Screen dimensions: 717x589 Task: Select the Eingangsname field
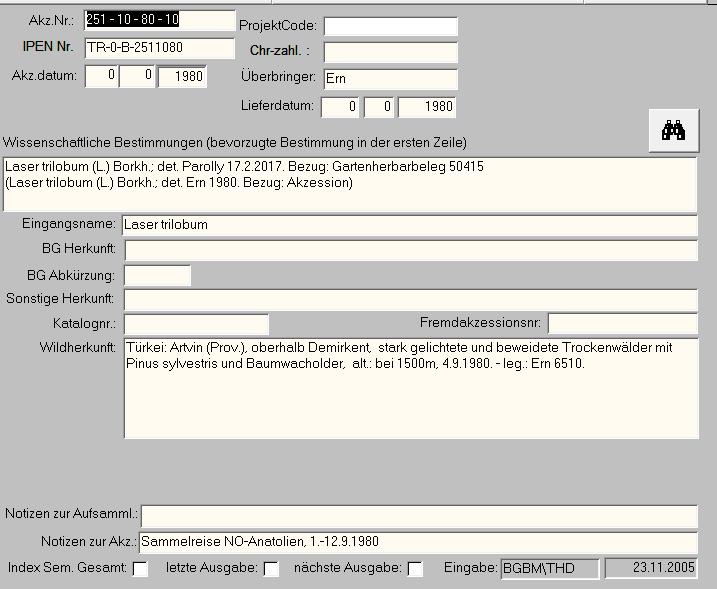[409, 225]
